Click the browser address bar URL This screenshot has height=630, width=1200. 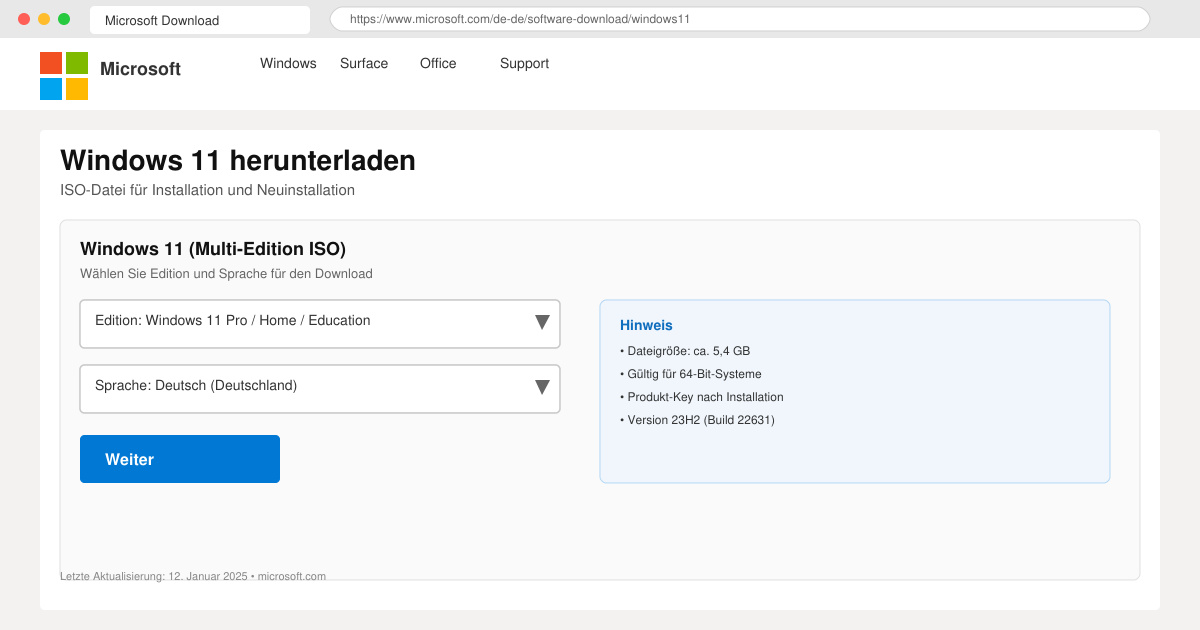[740, 19]
